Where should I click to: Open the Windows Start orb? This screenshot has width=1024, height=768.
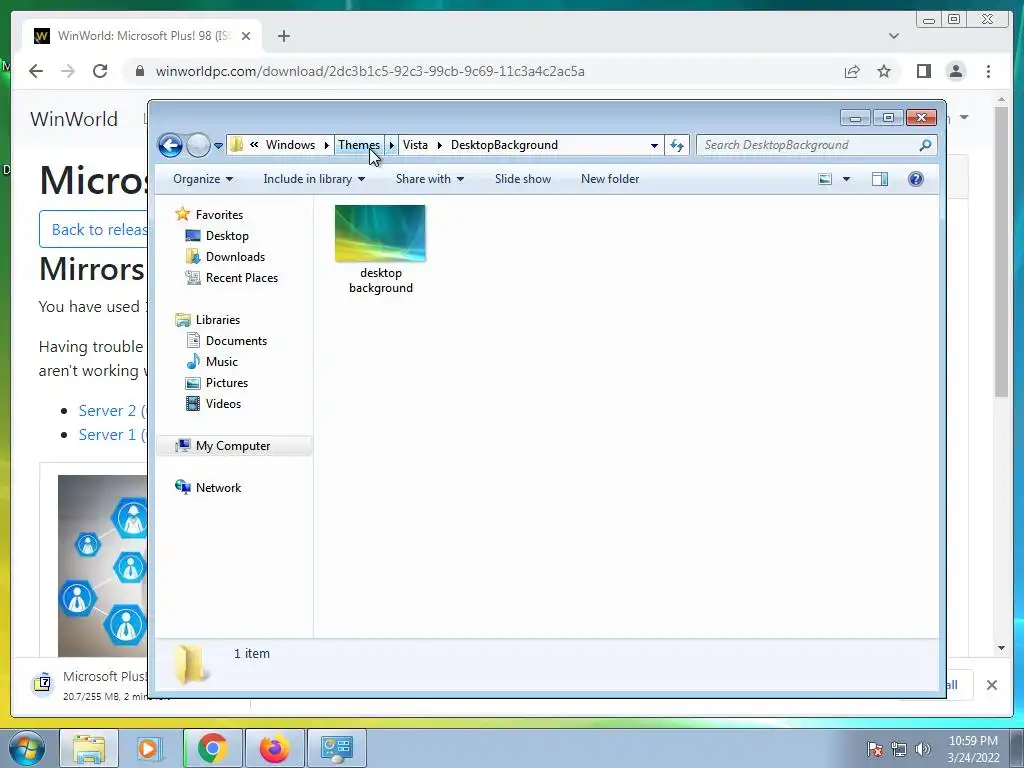(x=27, y=748)
